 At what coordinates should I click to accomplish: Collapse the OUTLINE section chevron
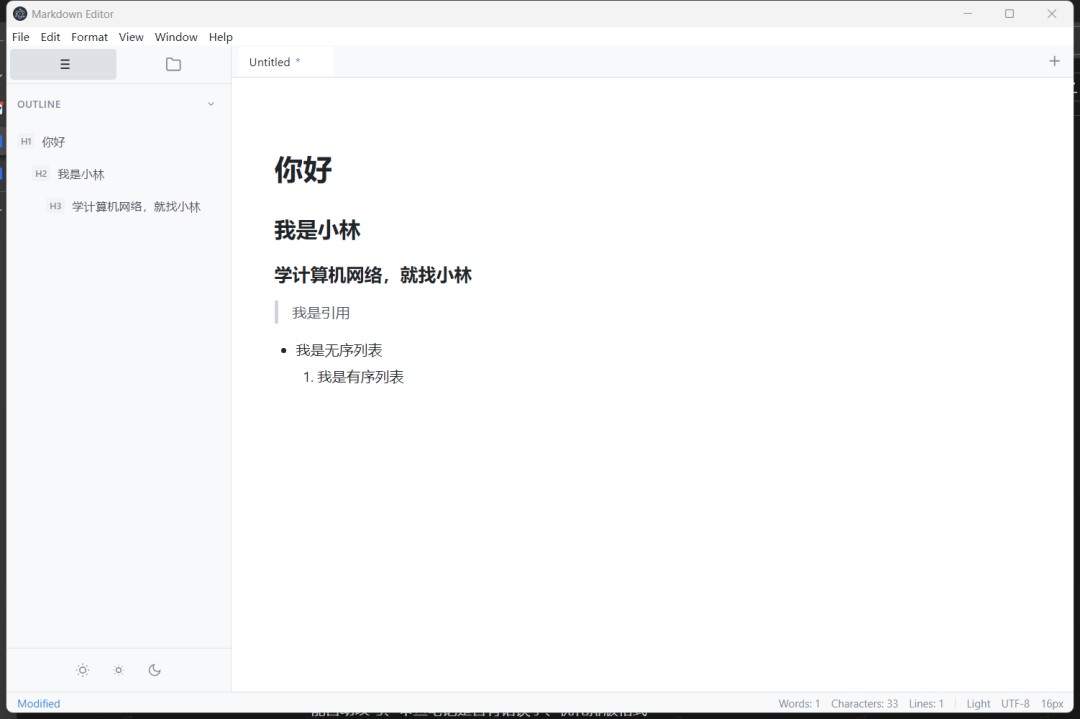coord(211,104)
